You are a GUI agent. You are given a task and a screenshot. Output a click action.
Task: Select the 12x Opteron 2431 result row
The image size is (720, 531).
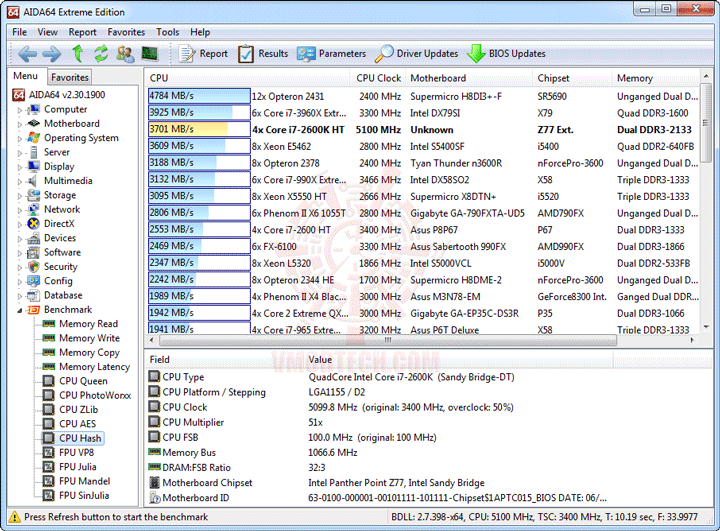pyautogui.click(x=423, y=96)
